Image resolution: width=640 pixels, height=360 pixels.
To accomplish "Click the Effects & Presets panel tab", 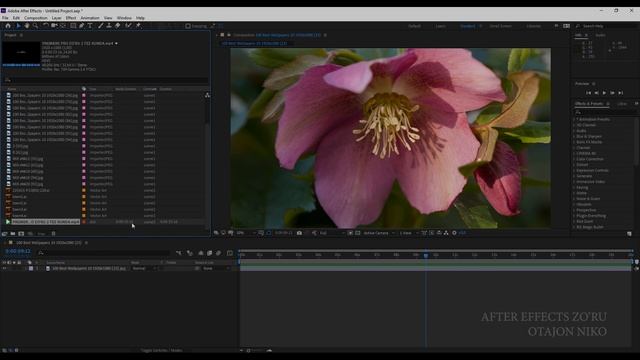I will (589, 104).
